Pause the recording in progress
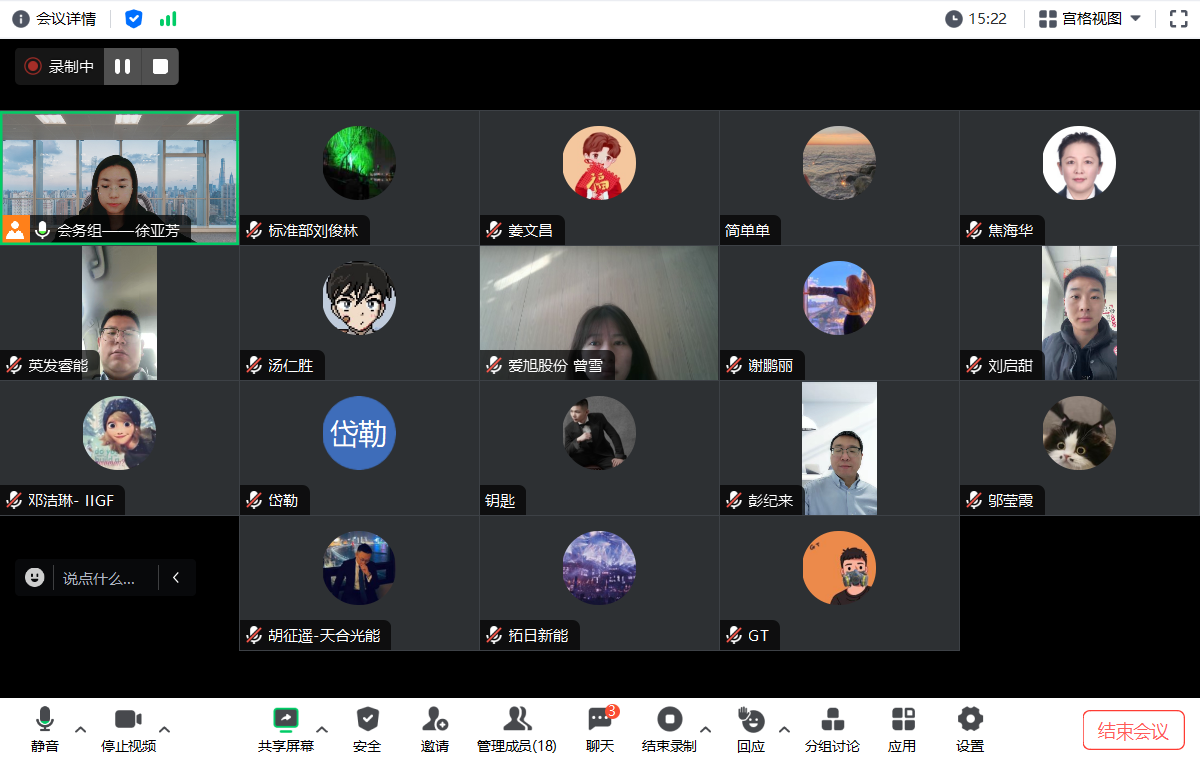The image size is (1200, 763). 123,67
